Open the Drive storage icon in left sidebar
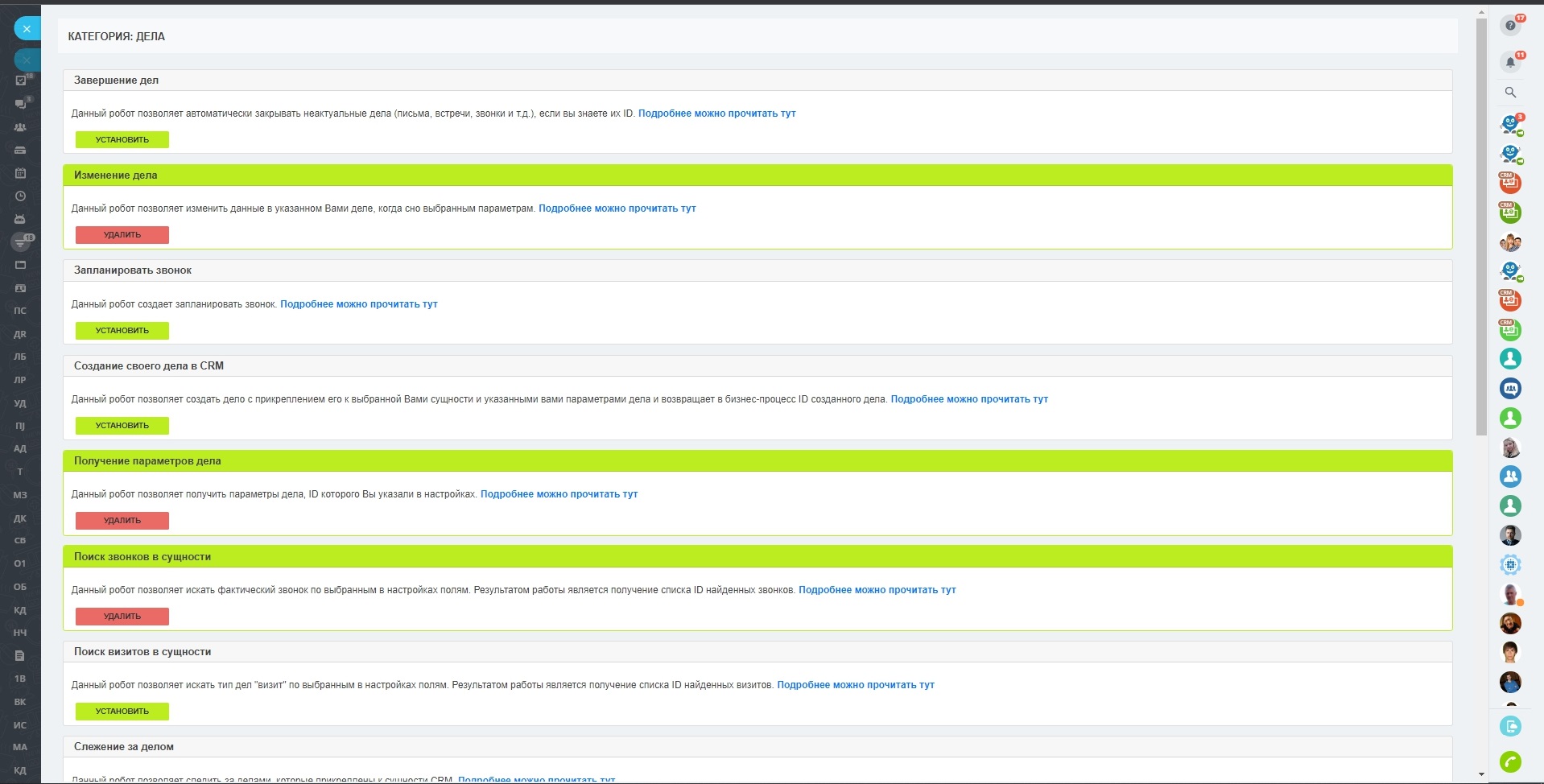The height and width of the screenshot is (784, 1544). point(21,150)
